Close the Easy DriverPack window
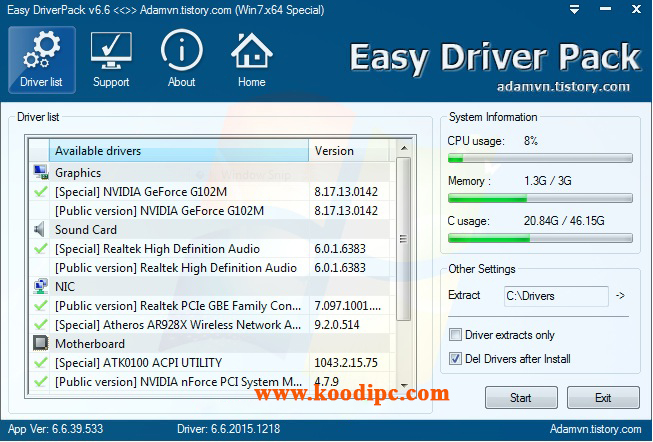This screenshot has width=653, height=442. click(636, 9)
